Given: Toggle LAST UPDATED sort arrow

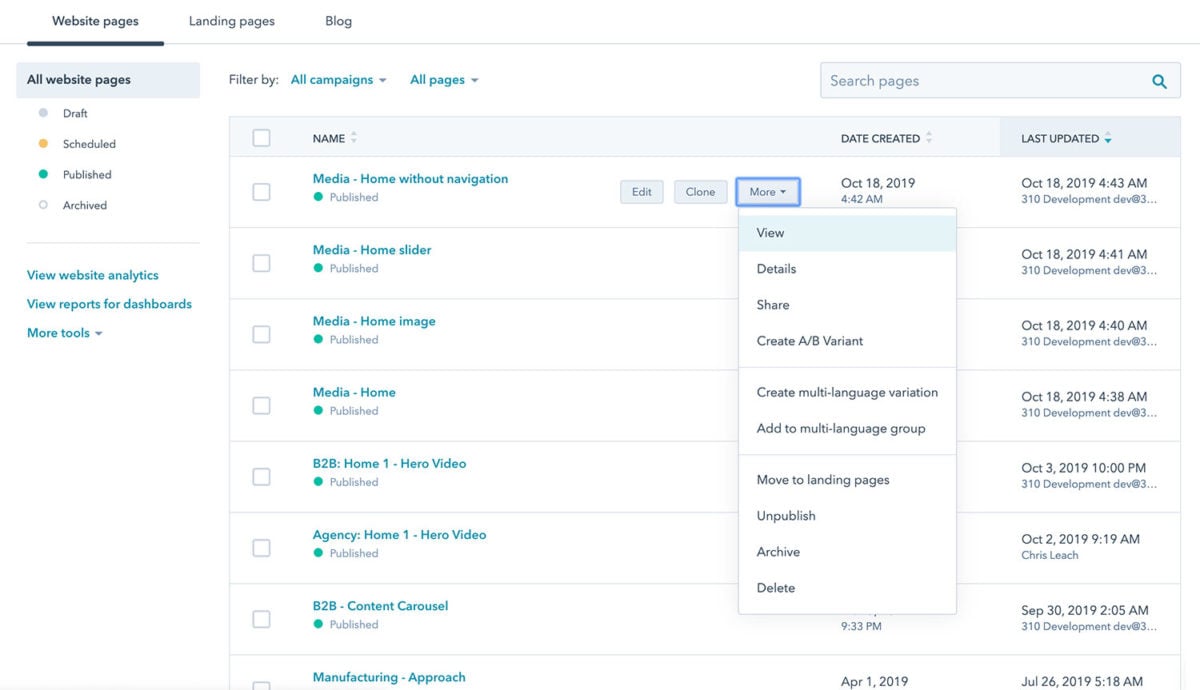Looking at the screenshot, I should pyautogui.click(x=1108, y=139).
